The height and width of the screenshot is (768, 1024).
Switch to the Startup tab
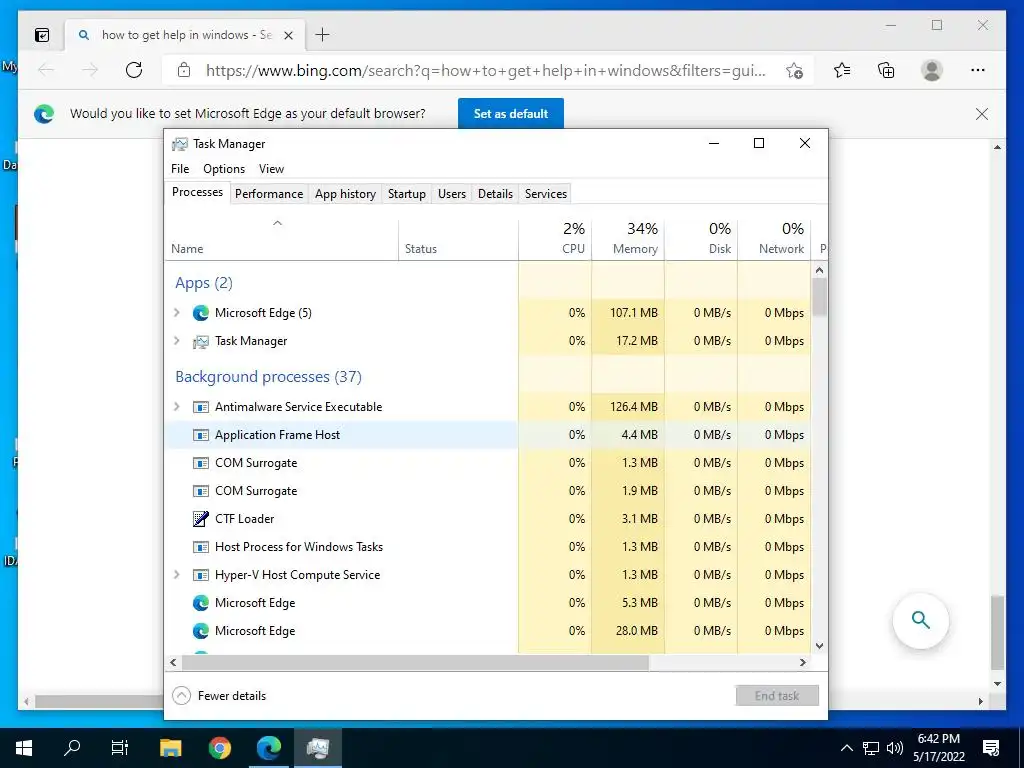407,194
